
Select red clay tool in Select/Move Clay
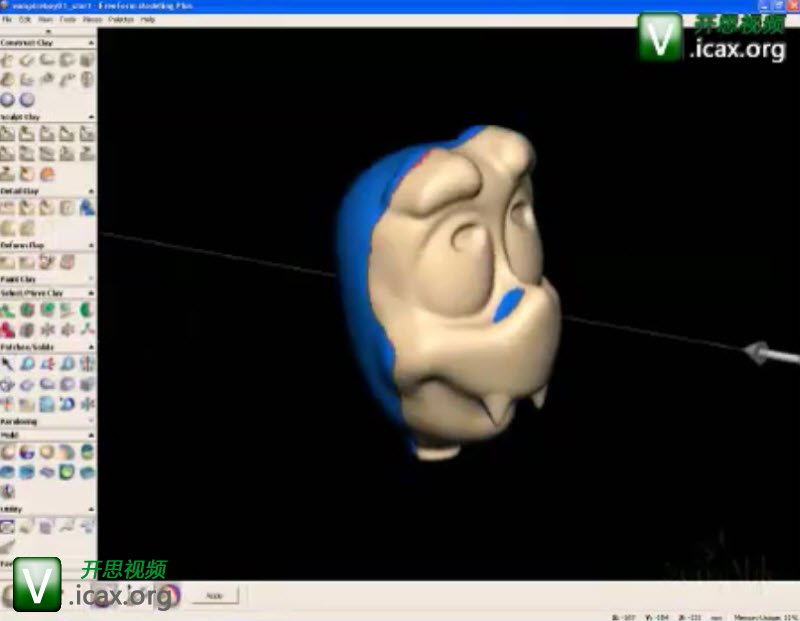pos(8,329)
